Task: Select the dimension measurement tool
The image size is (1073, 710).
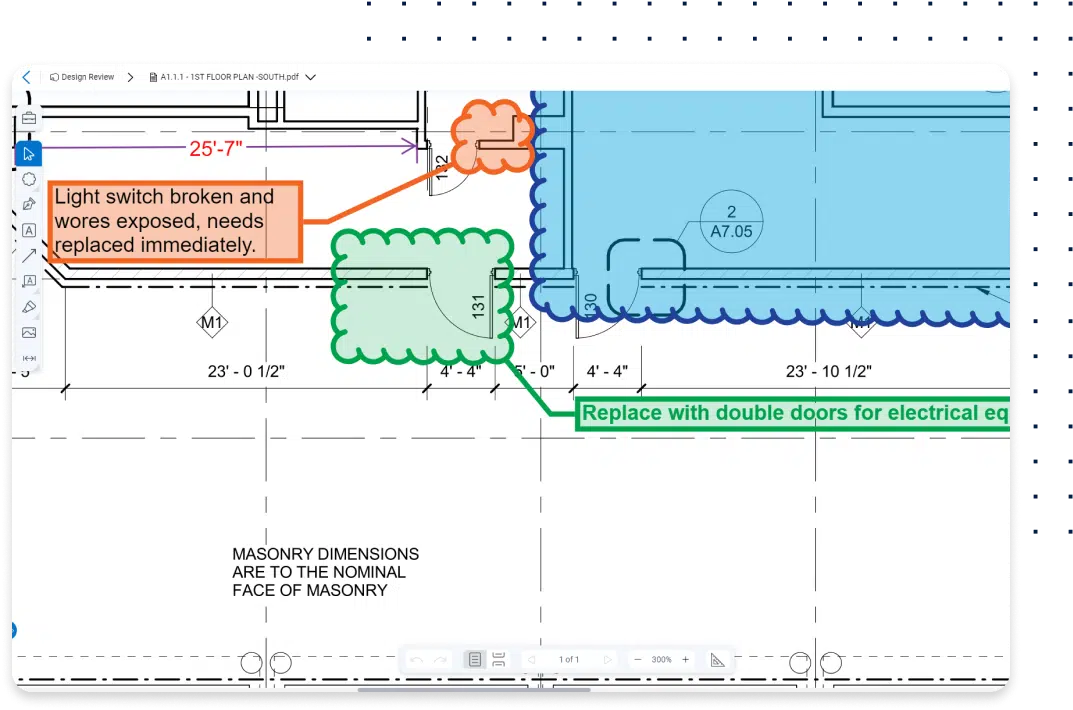Action: (29, 358)
